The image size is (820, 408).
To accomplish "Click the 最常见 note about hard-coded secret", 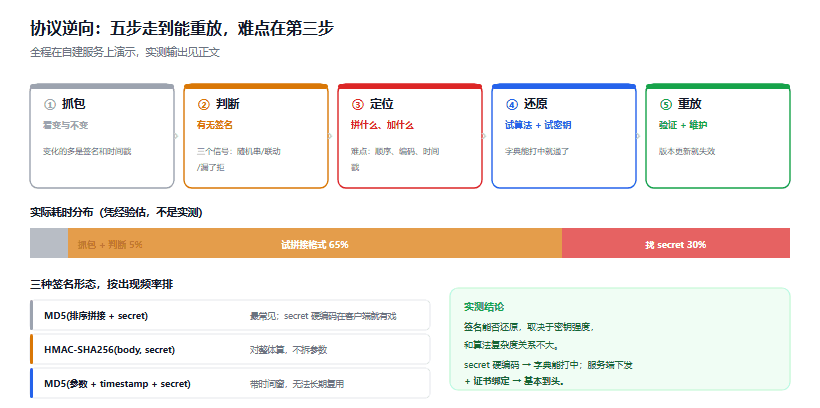I will [x=323, y=316].
